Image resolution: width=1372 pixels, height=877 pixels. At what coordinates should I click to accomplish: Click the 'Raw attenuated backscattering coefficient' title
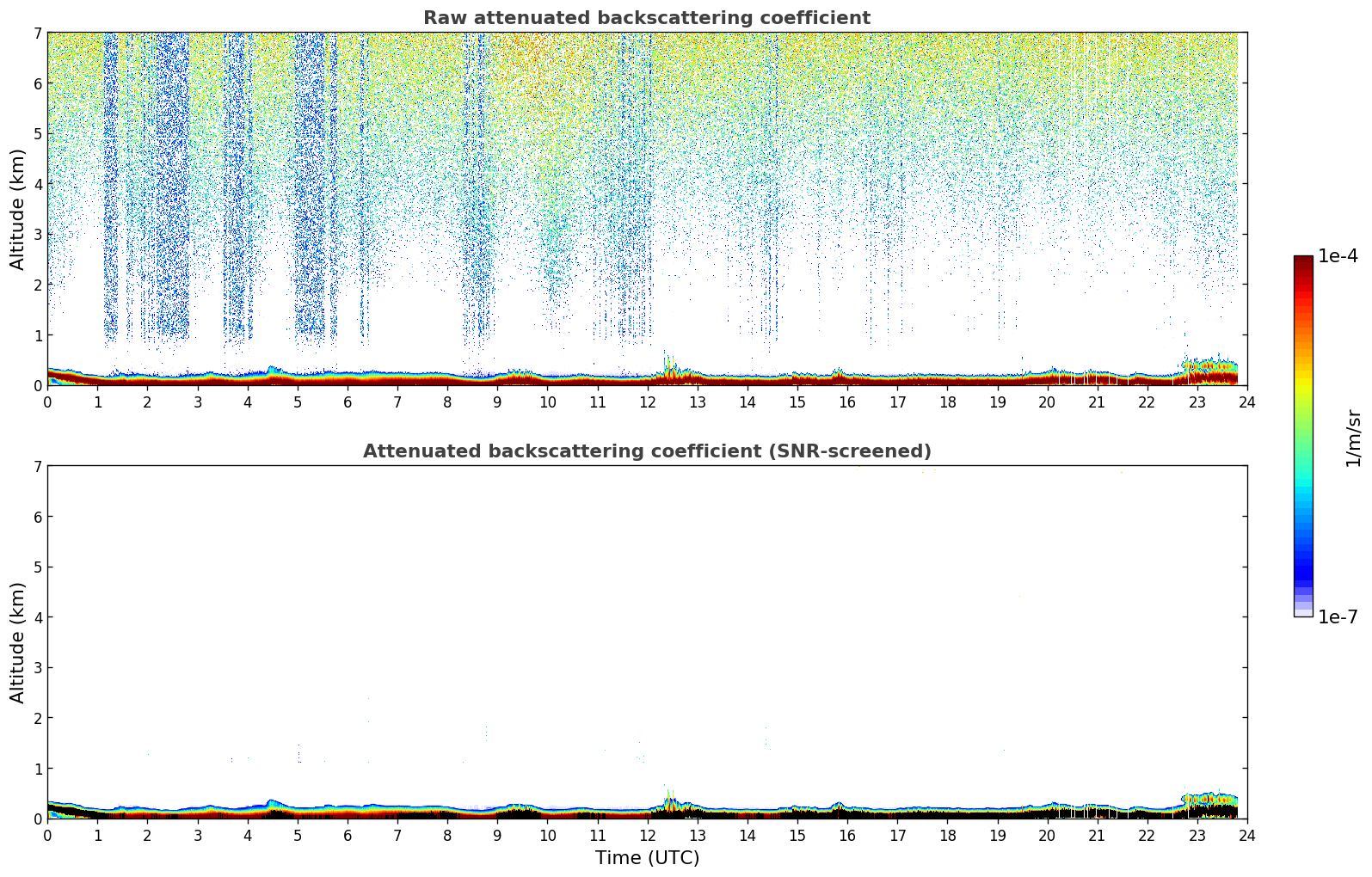647,18
